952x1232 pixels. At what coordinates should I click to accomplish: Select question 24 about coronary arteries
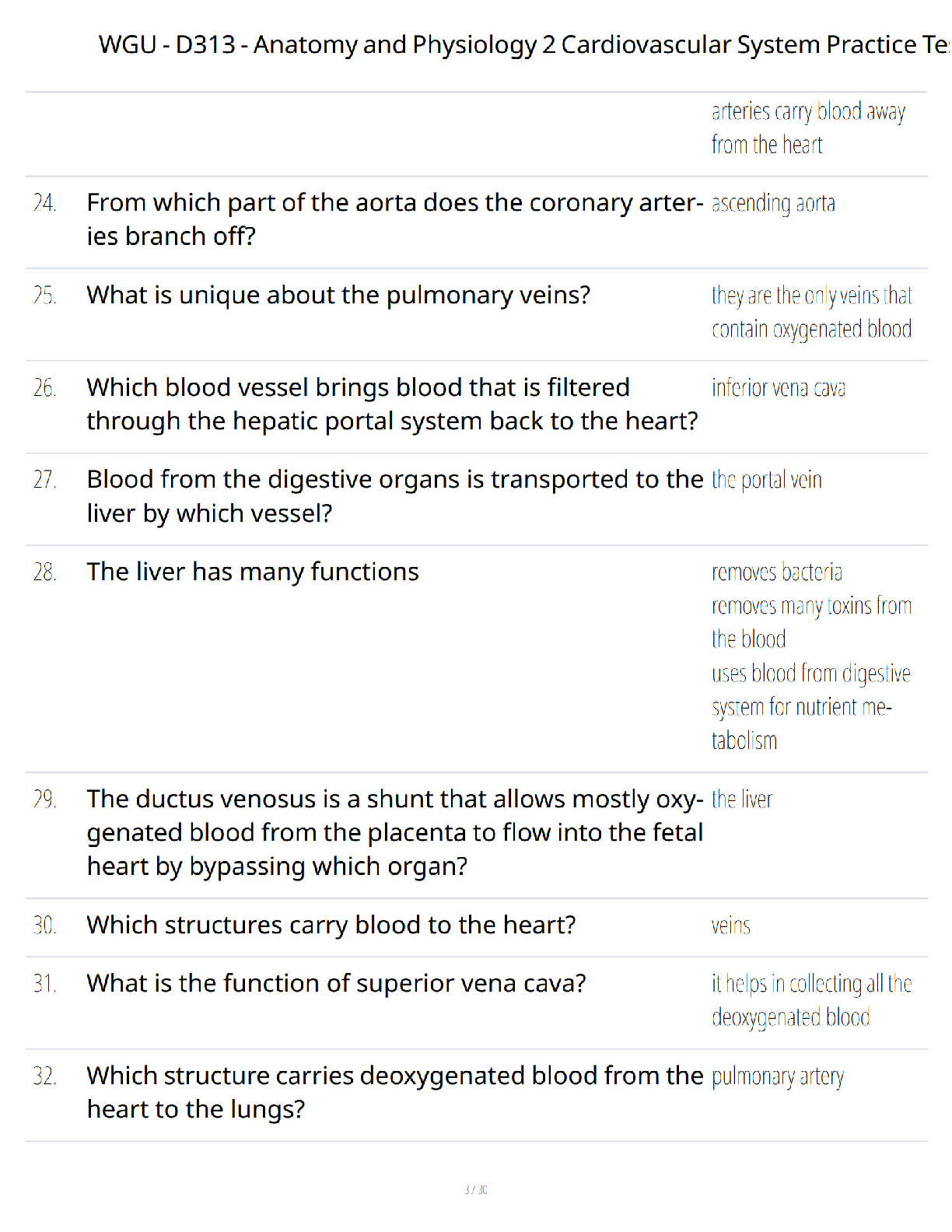[x=394, y=219]
